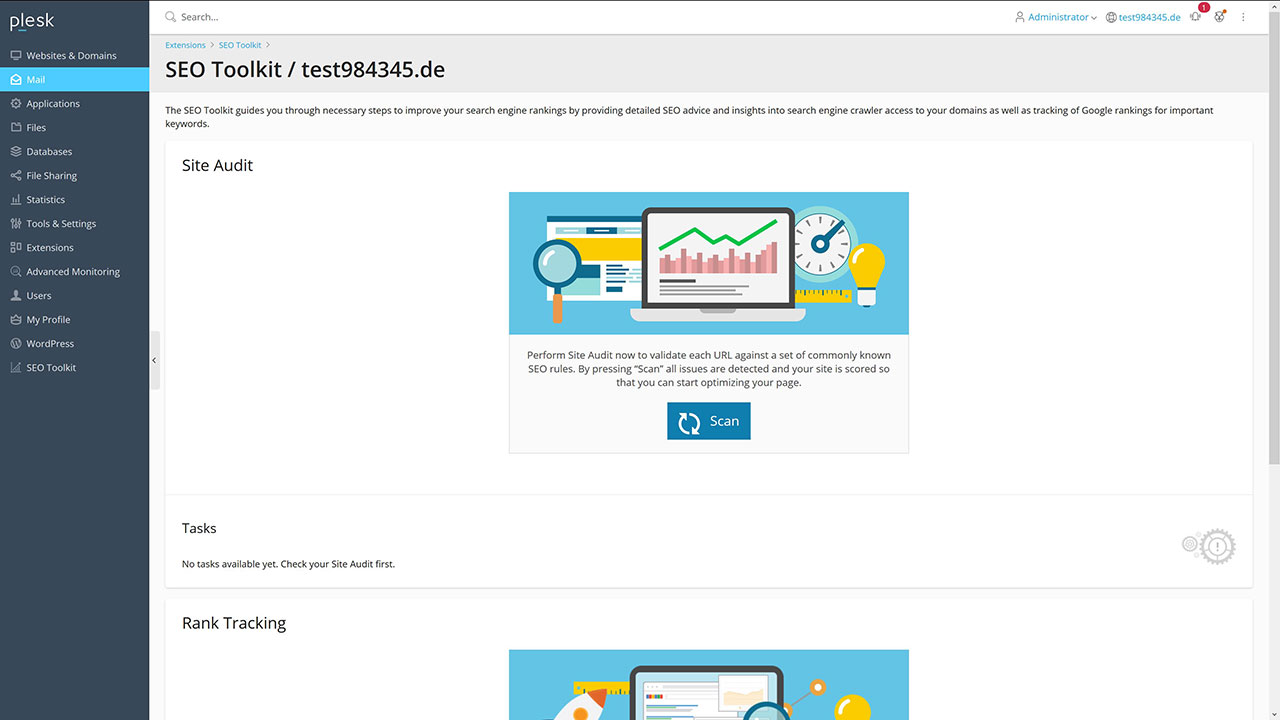Click the Databases stack icon
Screen dimensions: 1280x720
(16, 152)
